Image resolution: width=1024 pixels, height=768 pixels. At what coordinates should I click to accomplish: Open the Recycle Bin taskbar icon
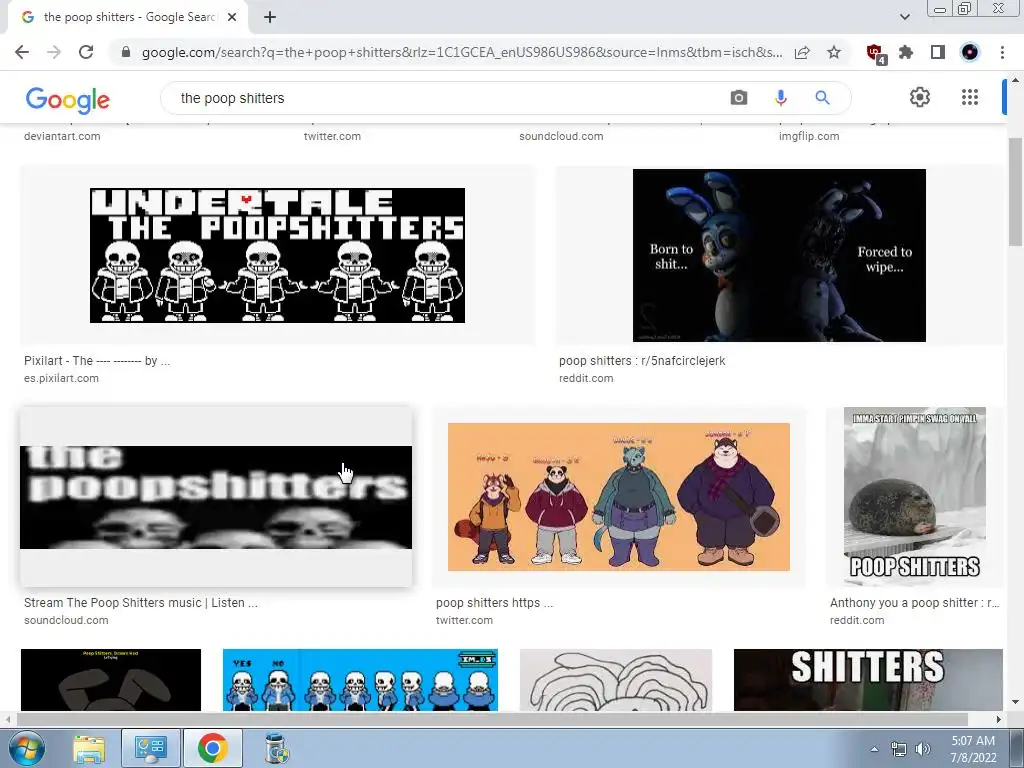click(x=276, y=749)
